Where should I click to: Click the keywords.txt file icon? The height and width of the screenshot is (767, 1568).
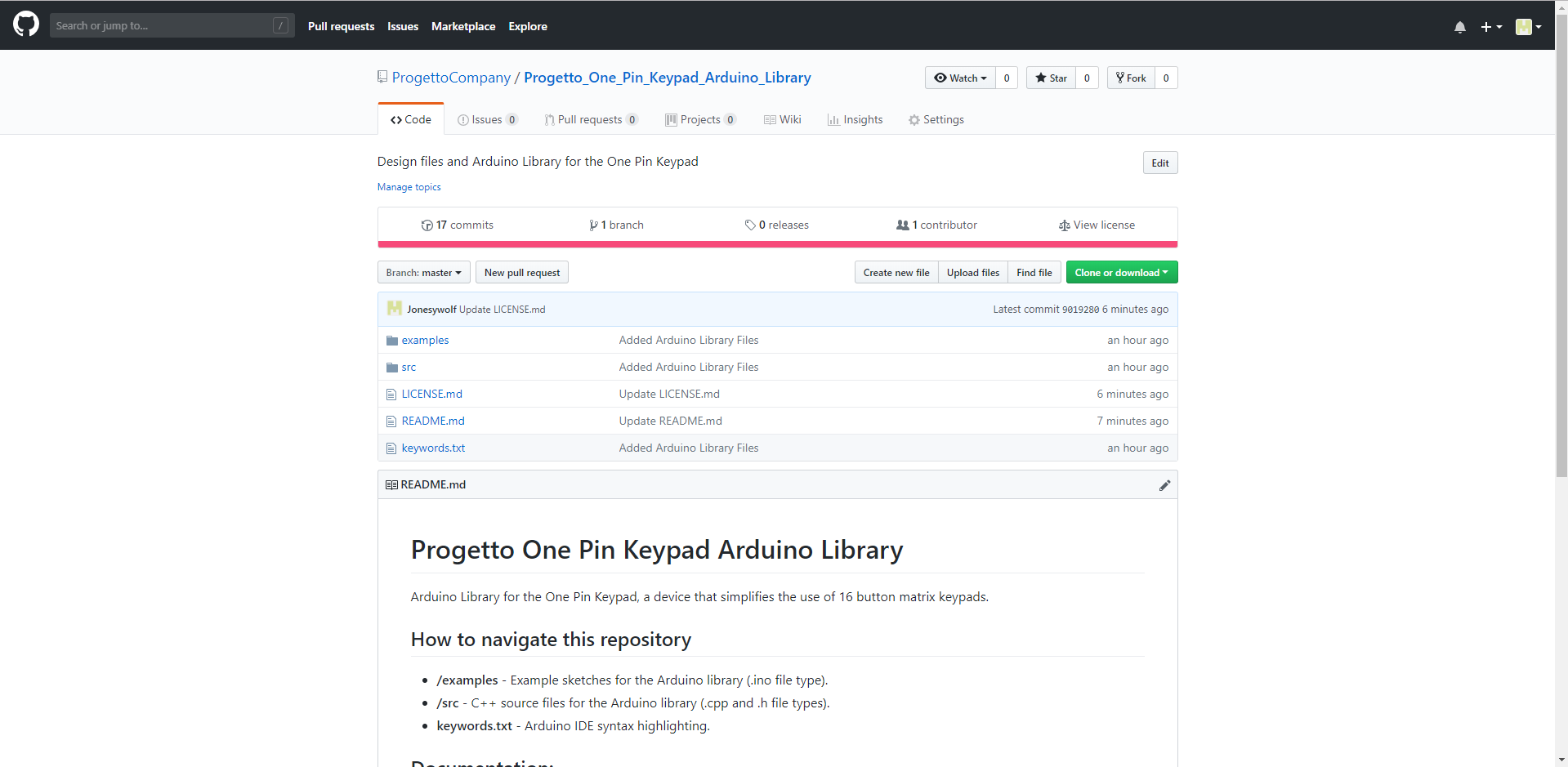pos(391,448)
